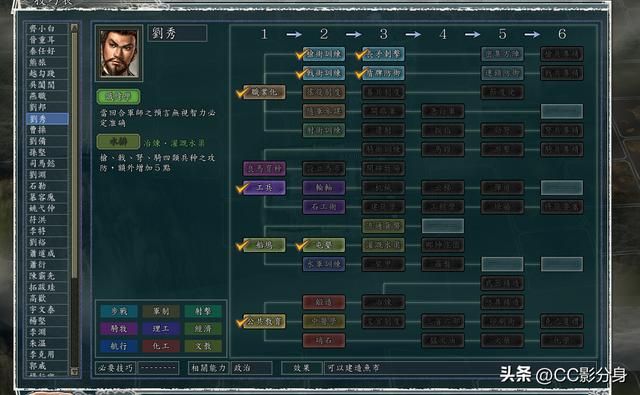Click the 航行 category swatch
Screen dimensions: 640x395
119,346
